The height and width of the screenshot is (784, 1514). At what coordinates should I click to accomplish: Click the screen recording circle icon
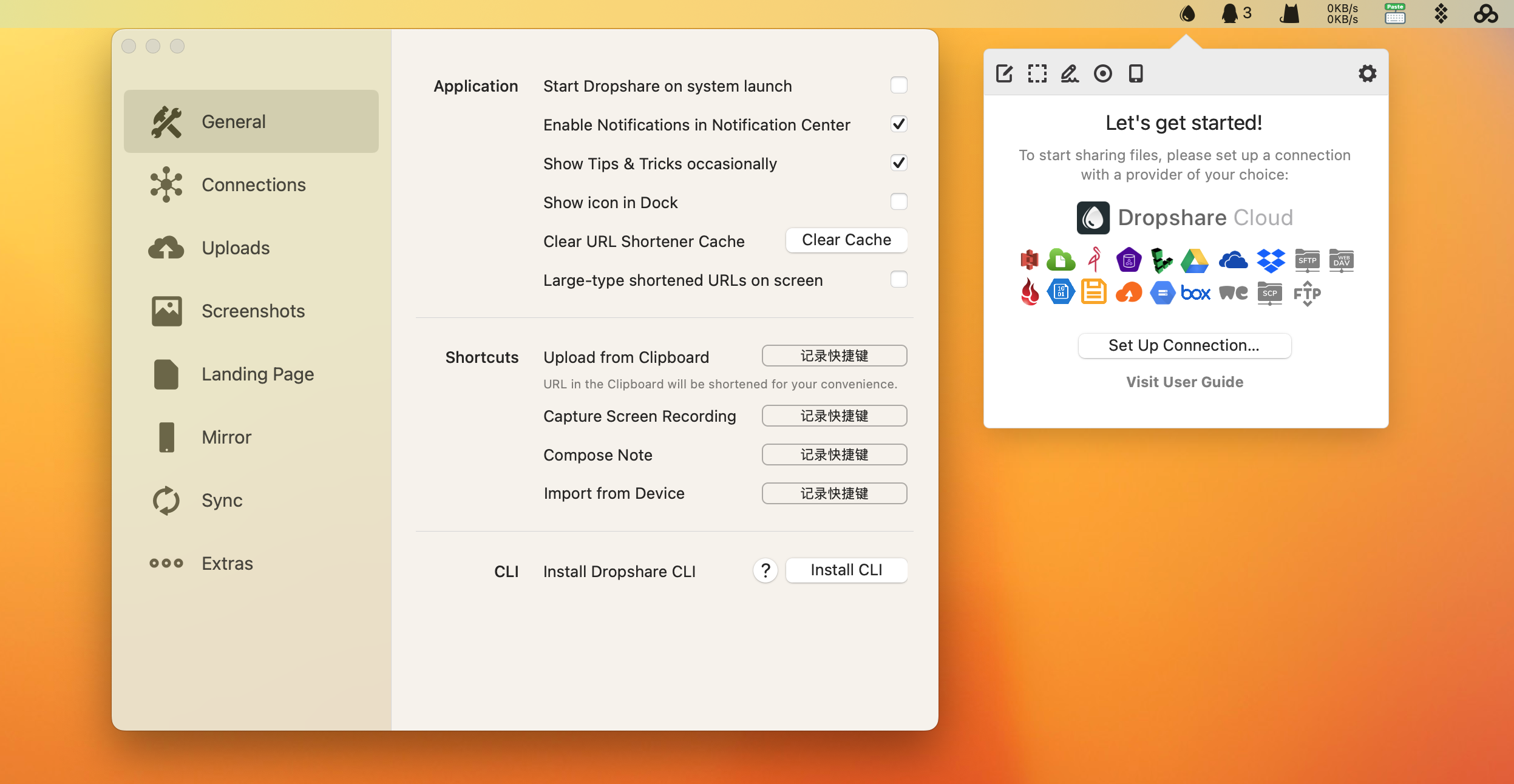1102,73
